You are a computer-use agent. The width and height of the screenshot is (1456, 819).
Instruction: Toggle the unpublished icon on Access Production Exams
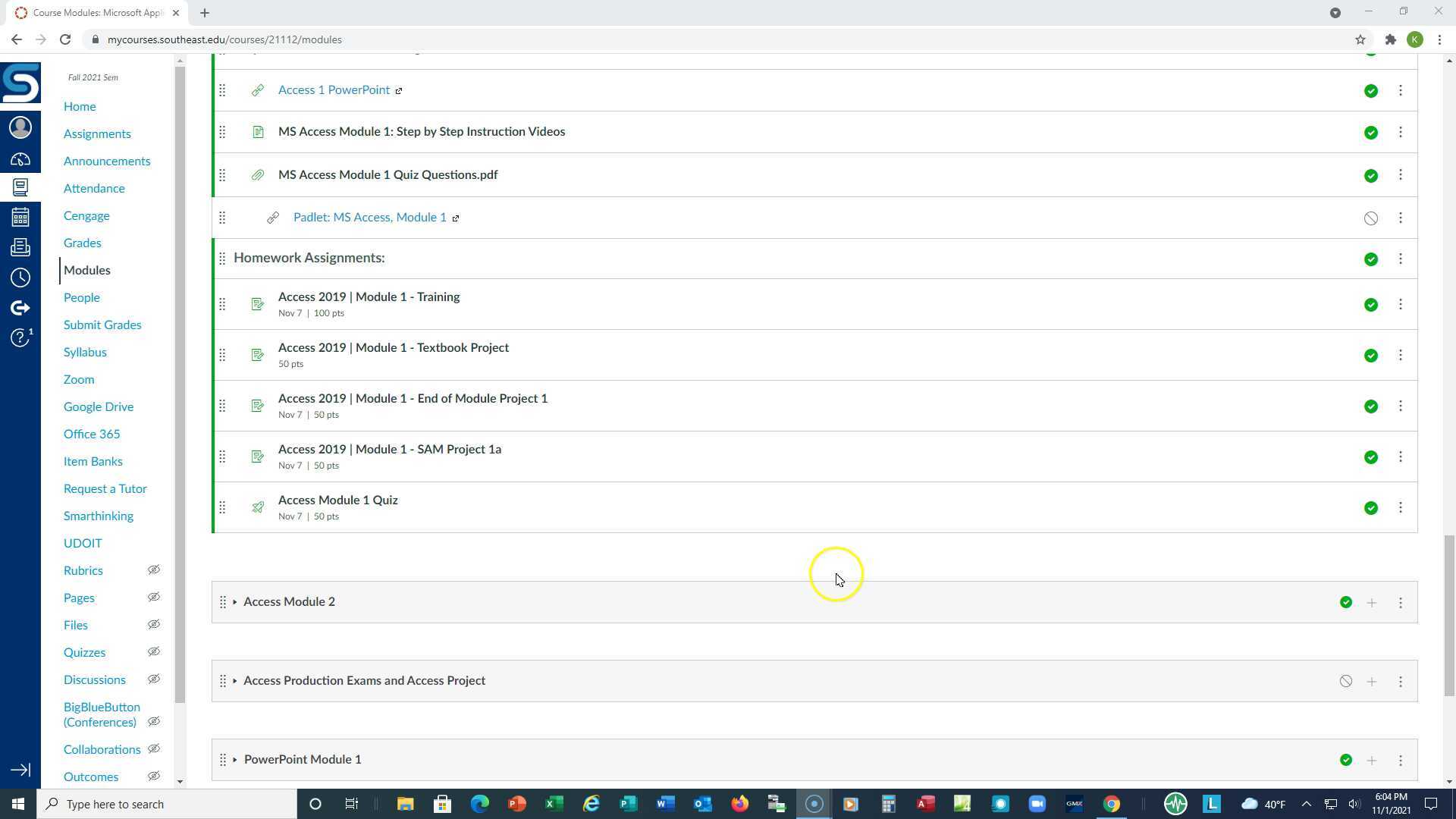pyautogui.click(x=1346, y=681)
